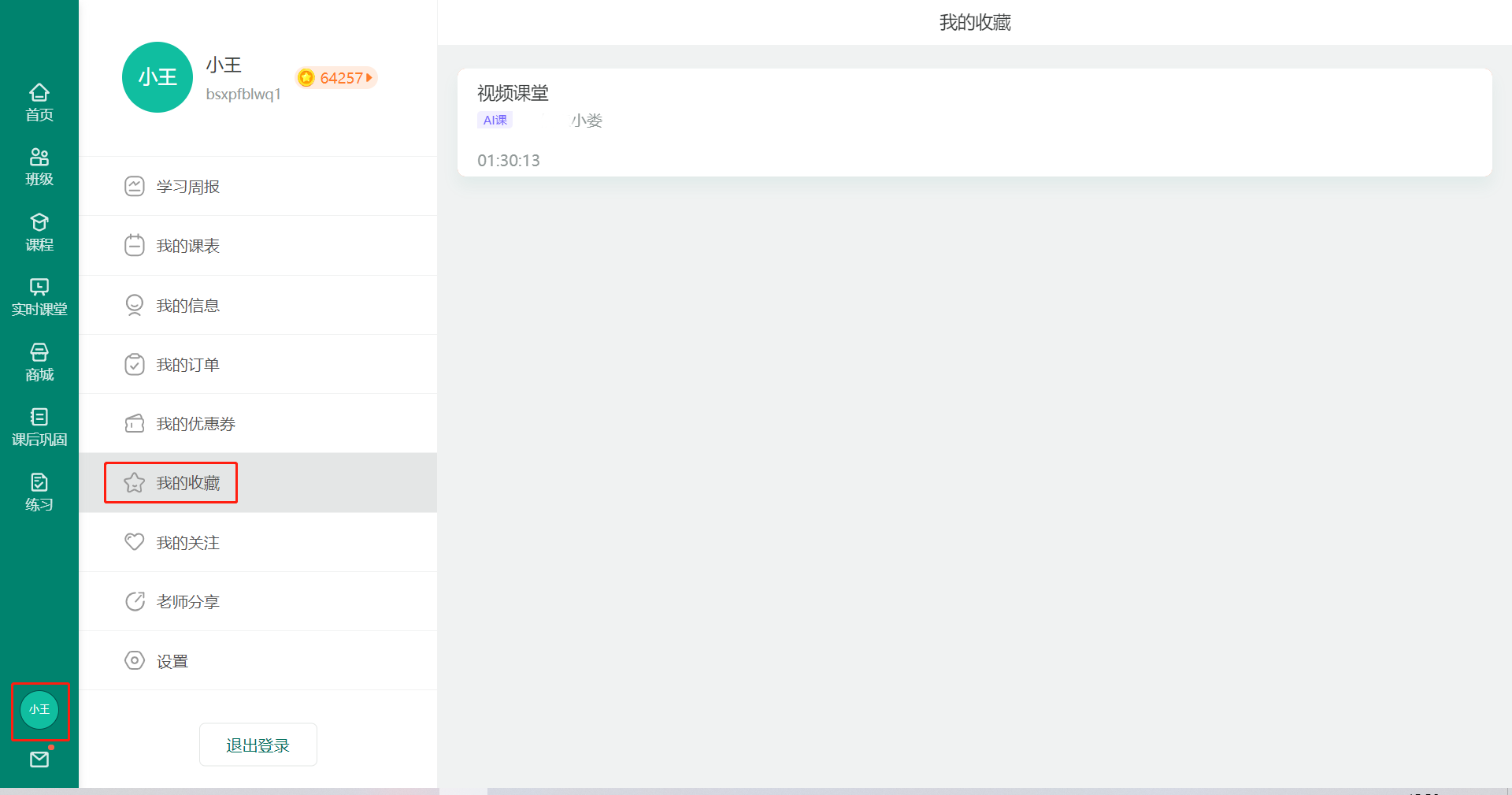This screenshot has width=1512, height=795.
Task: Select the 我的信息 messages entry
Action: [187, 305]
